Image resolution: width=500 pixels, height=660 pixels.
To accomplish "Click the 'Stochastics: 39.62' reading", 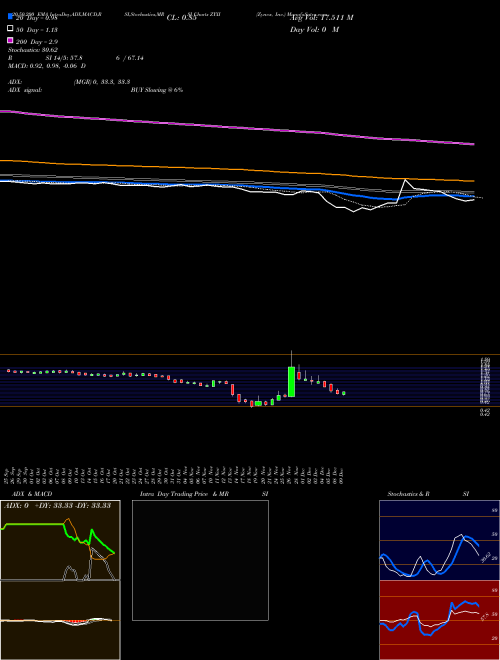I will pos(33,50).
